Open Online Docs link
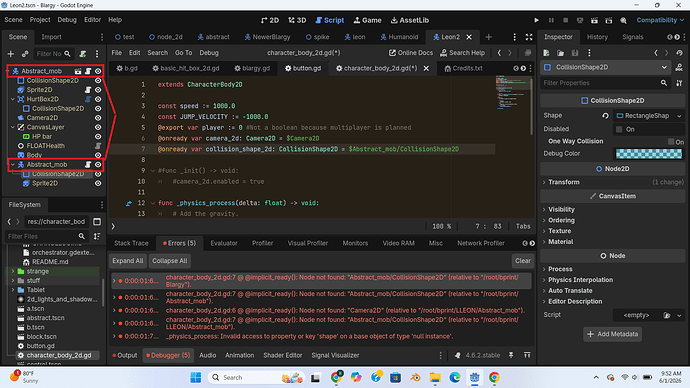The width and height of the screenshot is (690, 388). 411,53
